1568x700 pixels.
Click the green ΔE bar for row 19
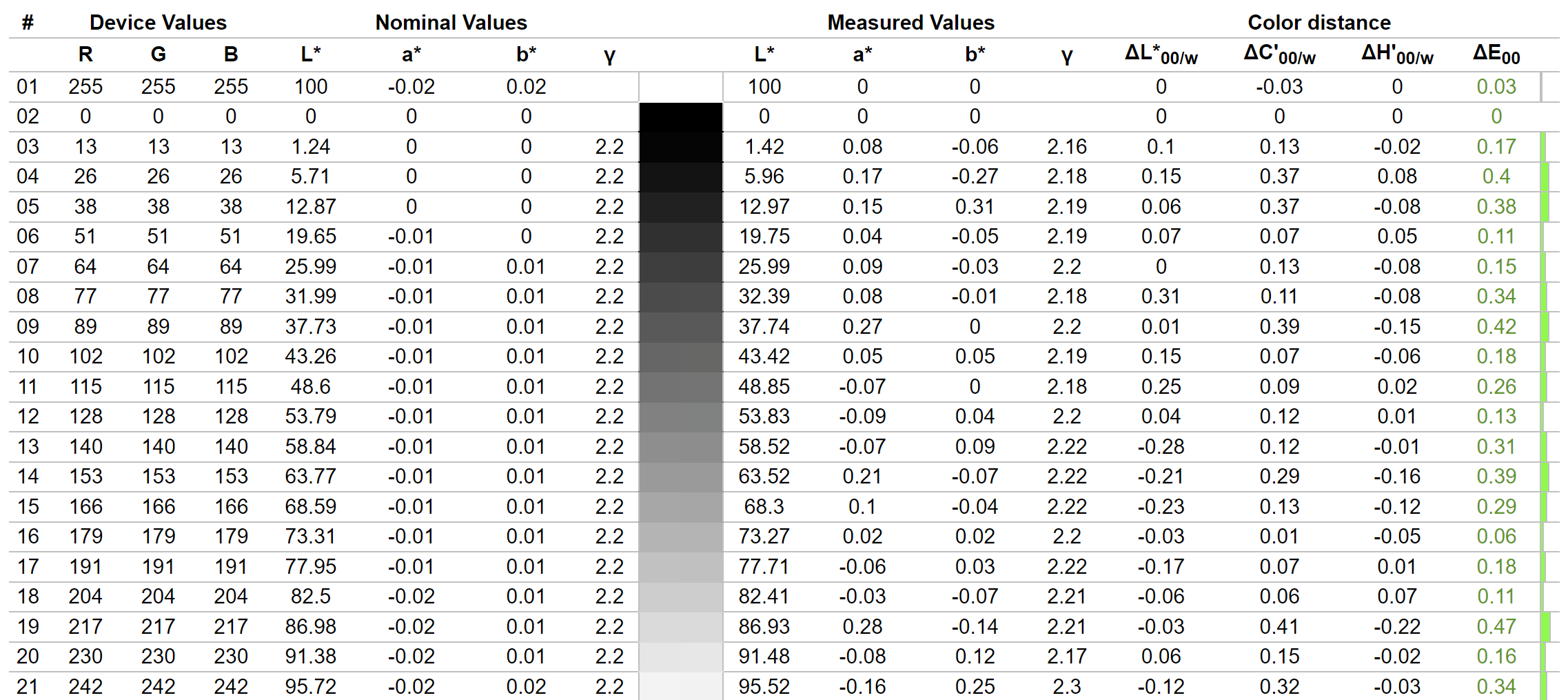pos(1545,626)
